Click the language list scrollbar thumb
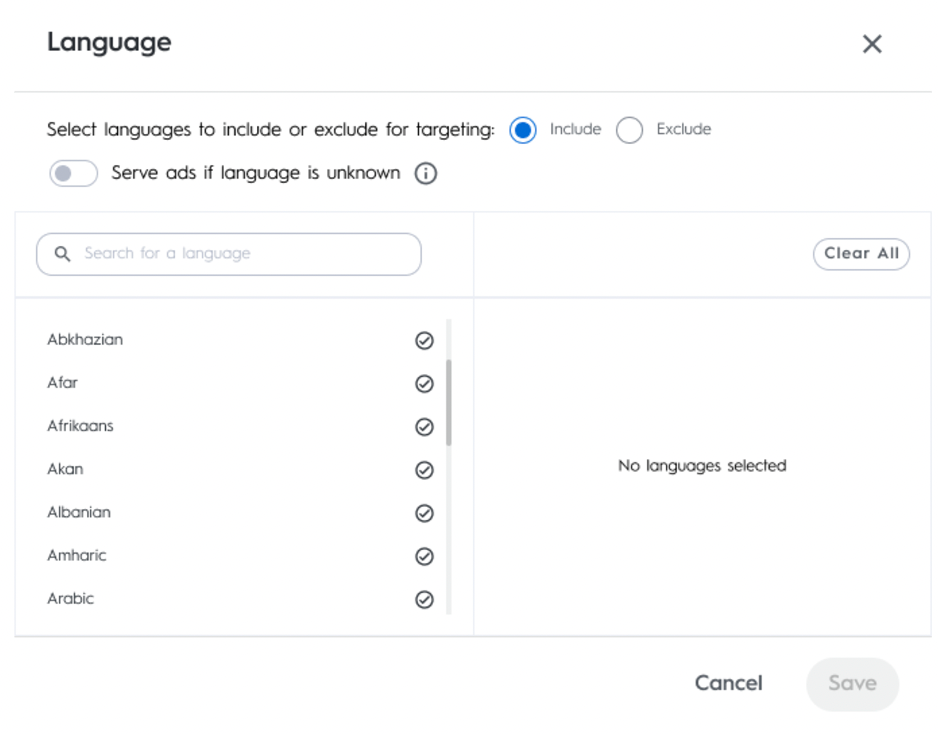The image size is (938, 734). 448,402
